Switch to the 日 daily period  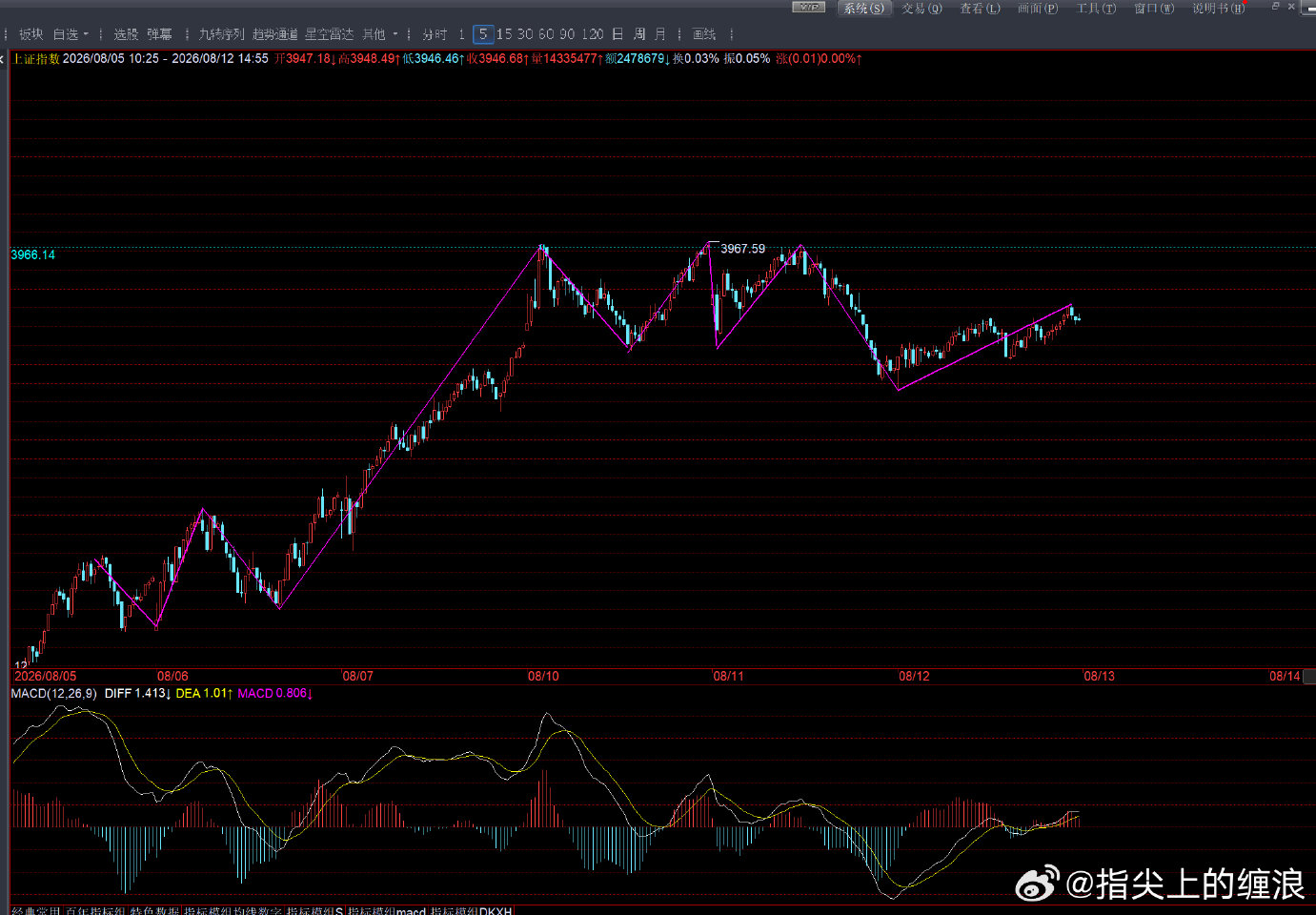(x=618, y=34)
